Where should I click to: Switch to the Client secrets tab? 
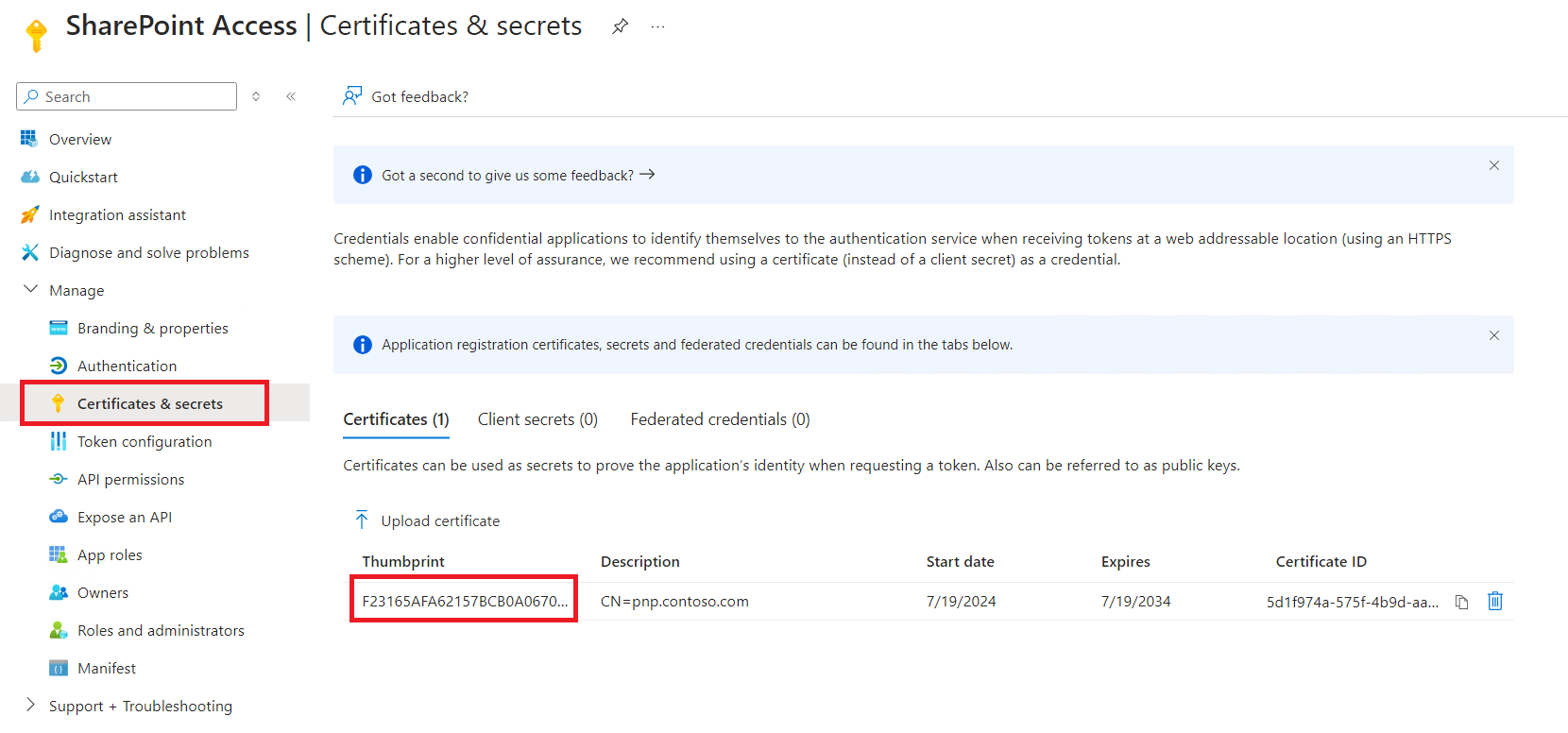(x=537, y=419)
